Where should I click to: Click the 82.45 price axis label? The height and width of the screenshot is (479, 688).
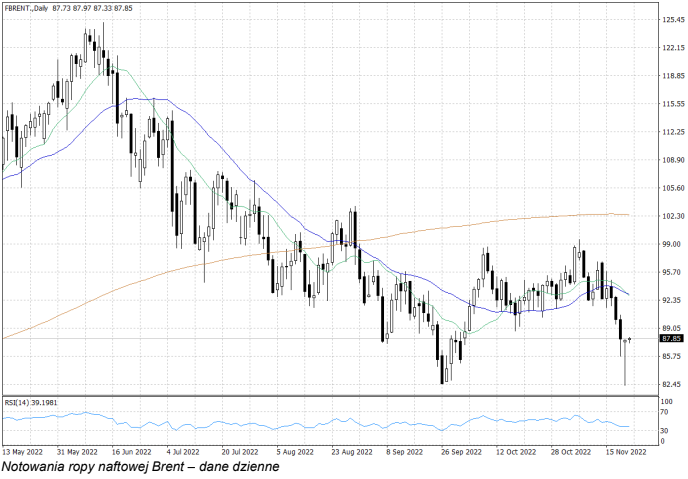point(672,384)
